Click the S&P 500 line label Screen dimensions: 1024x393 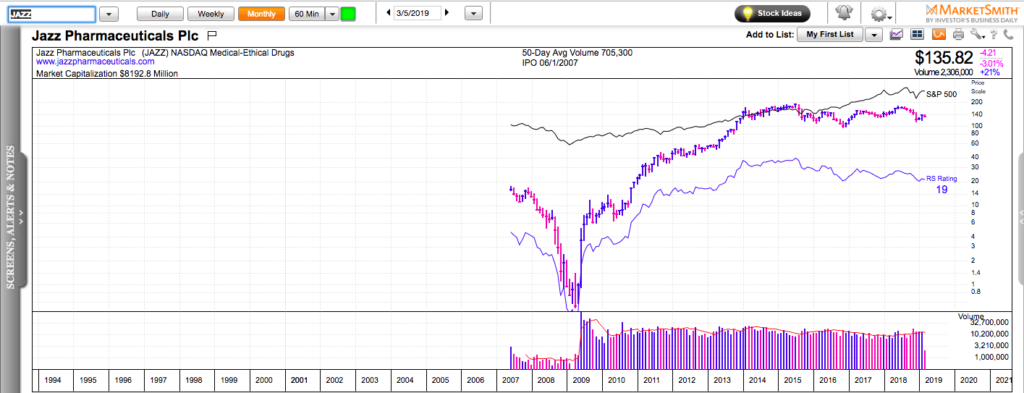click(942, 95)
